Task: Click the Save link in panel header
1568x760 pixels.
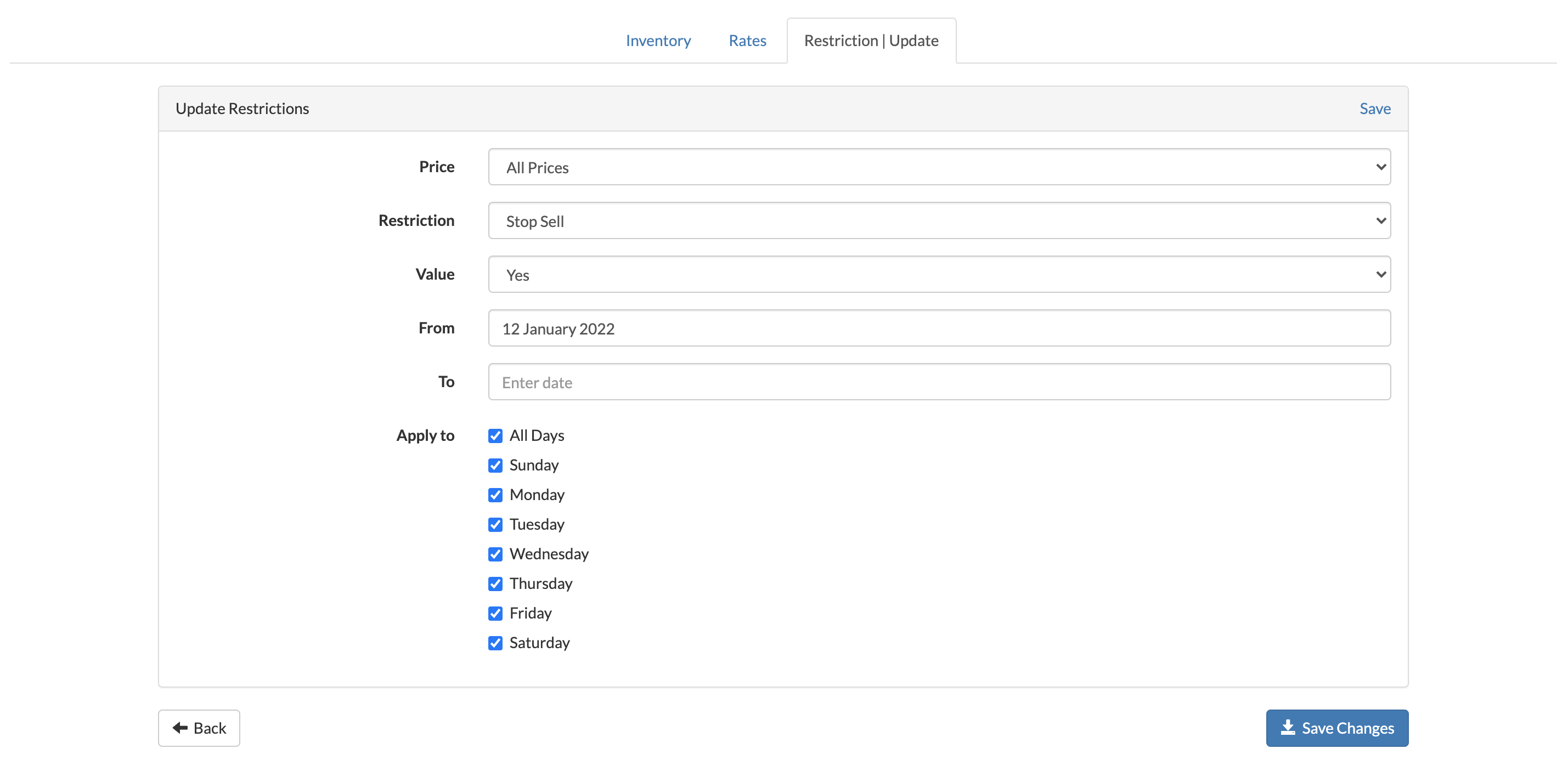Action: pos(1374,109)
